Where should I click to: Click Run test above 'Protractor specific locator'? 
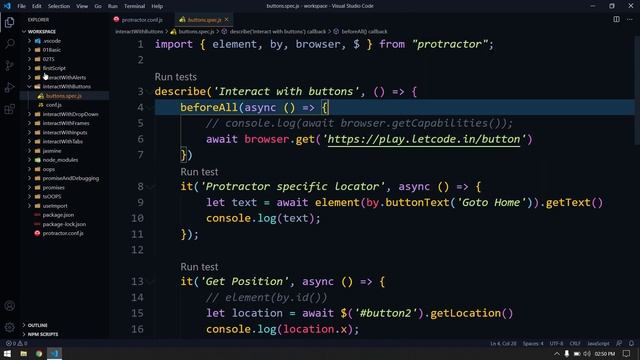tap(199, 172)
